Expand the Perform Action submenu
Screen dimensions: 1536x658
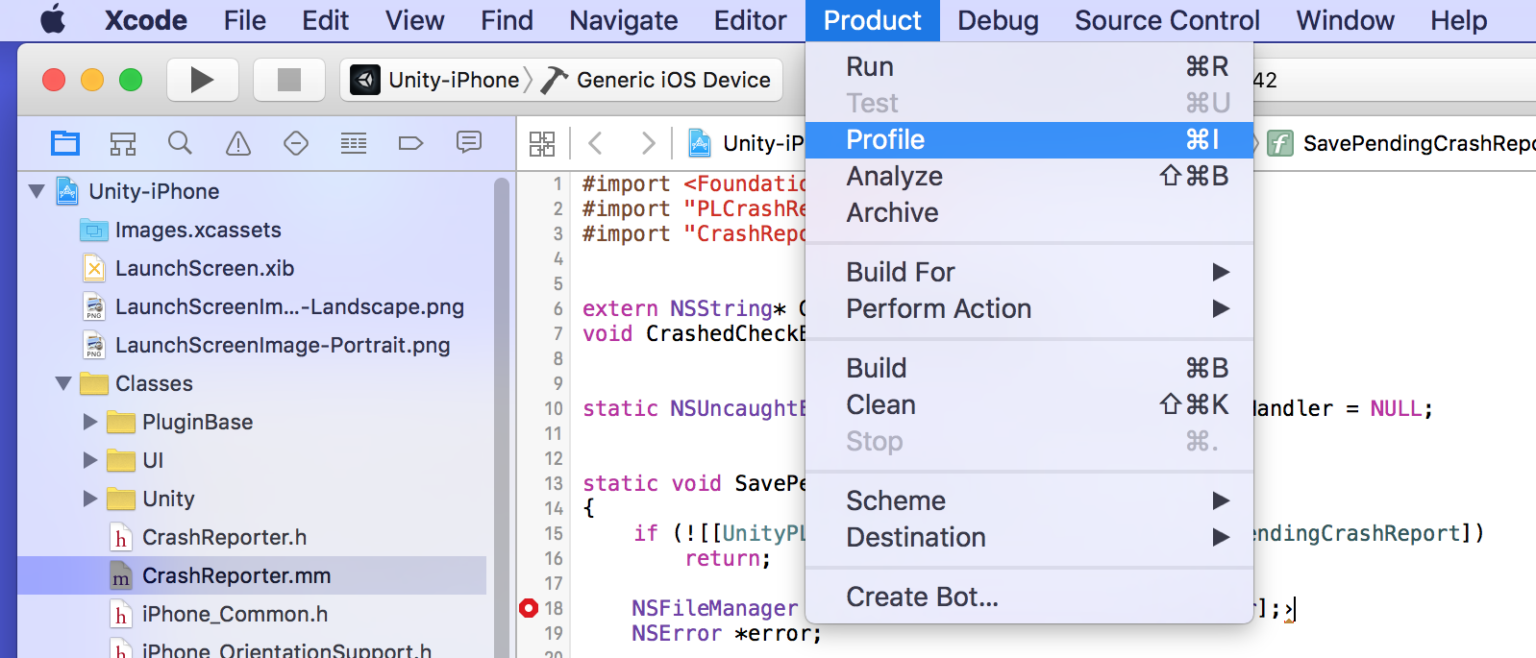click(1029, 309)
